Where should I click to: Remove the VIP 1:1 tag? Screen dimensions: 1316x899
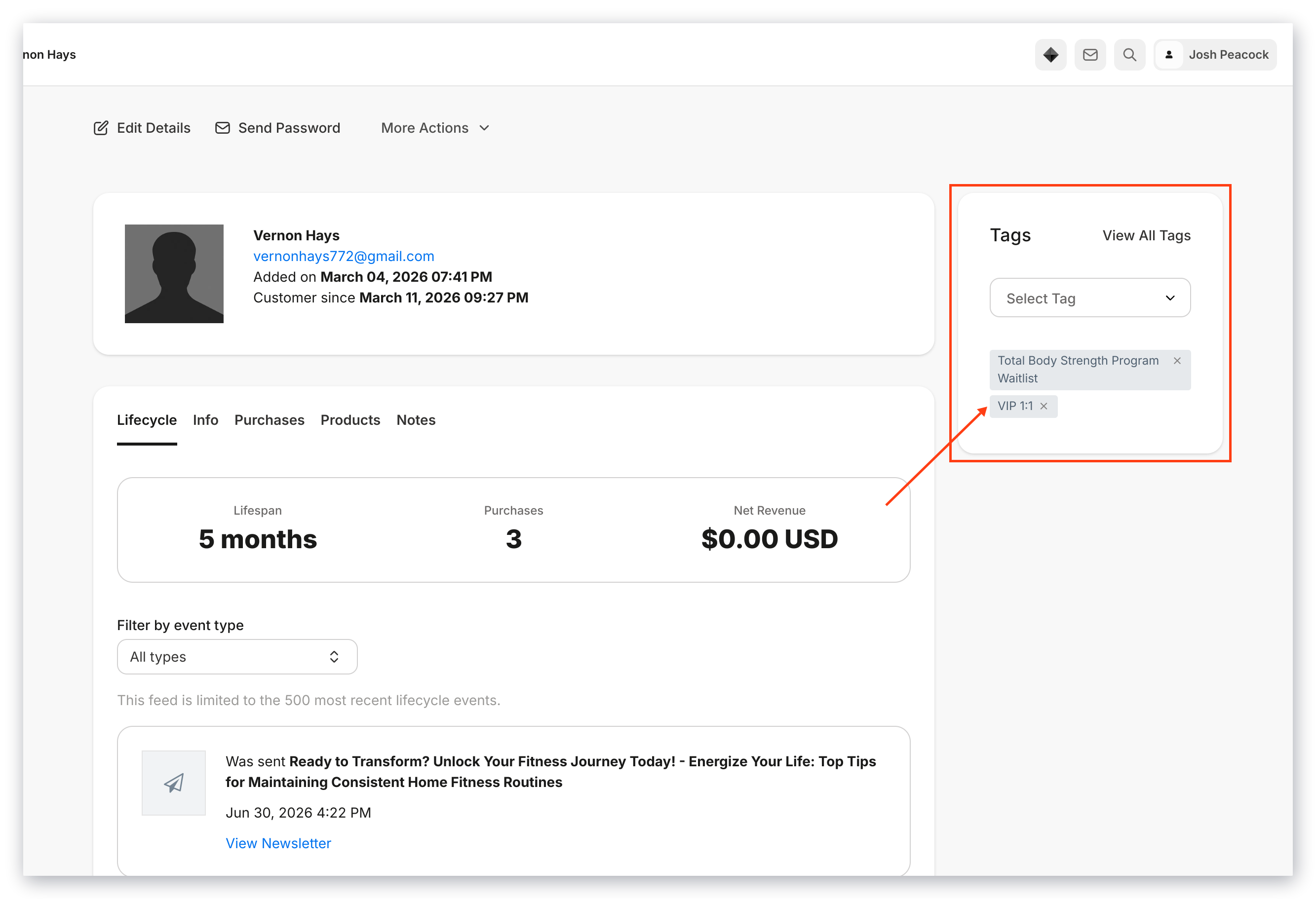[x=1043, y=406]
